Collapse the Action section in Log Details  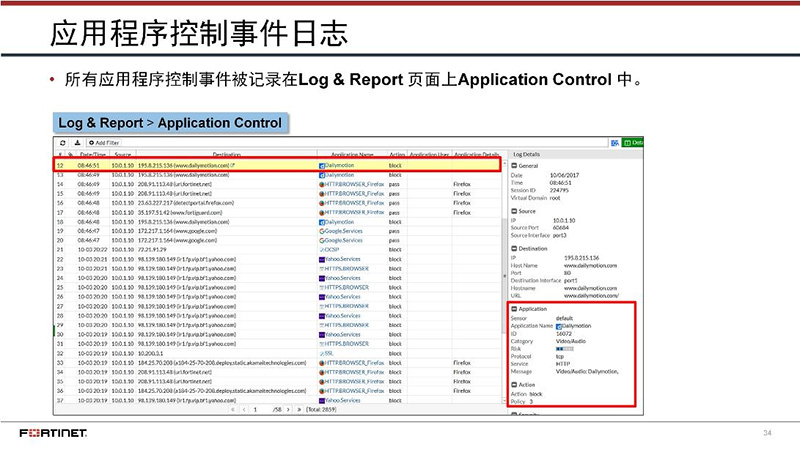514,385
